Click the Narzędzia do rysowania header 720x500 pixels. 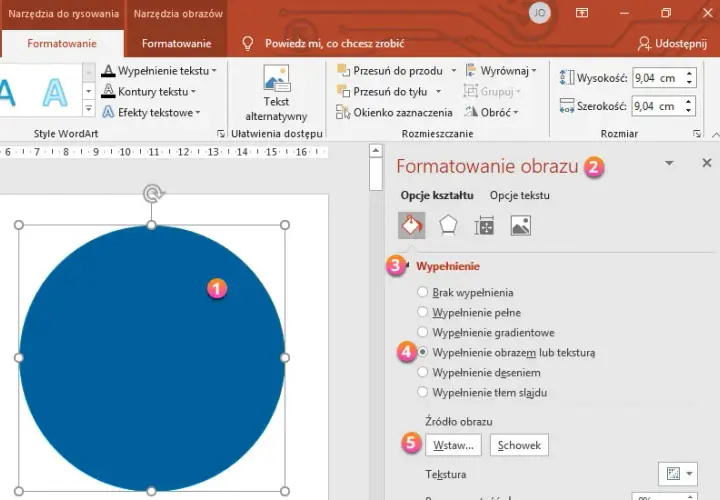coord(63,14)
